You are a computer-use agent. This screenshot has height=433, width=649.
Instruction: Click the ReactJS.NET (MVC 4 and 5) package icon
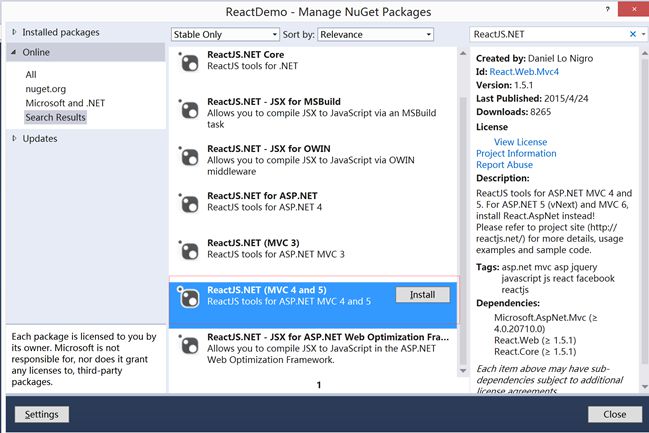point(189,298)
